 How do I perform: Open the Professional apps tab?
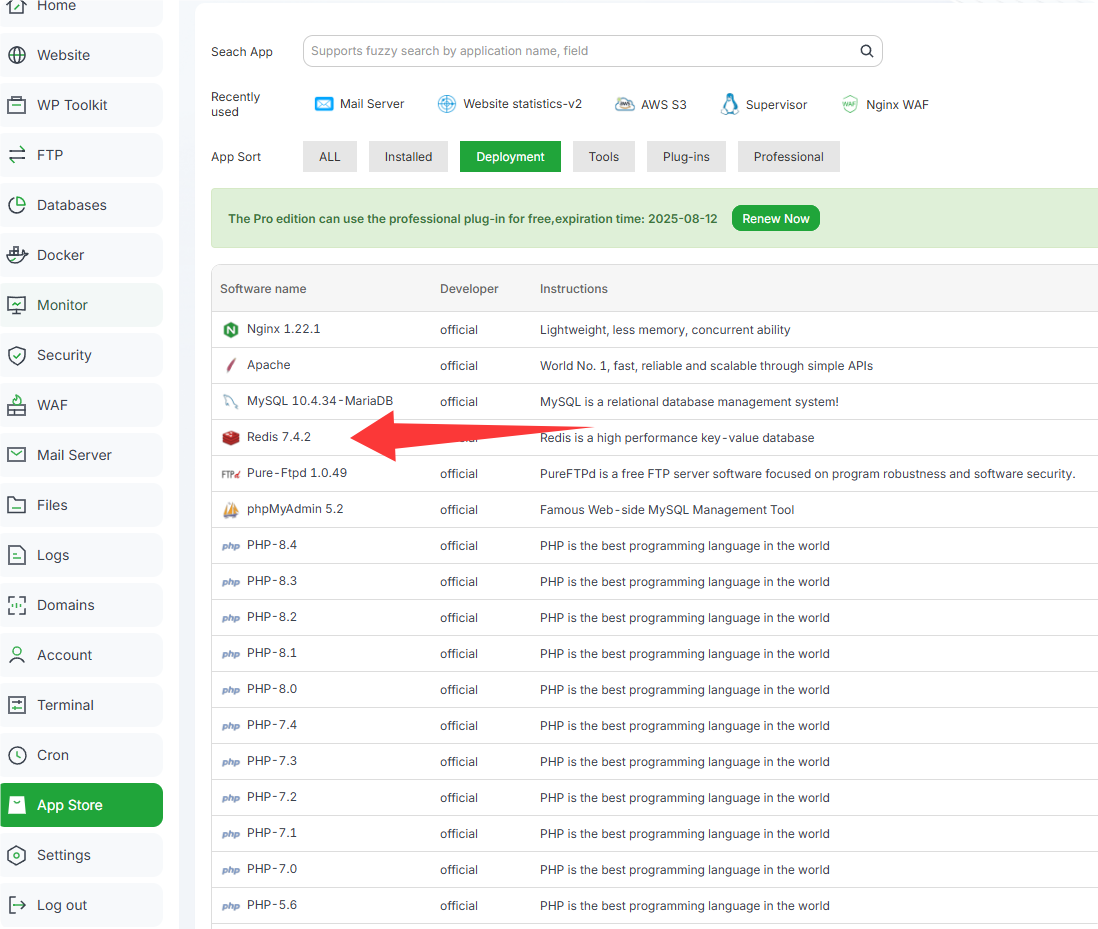pyautogui.click(x=788, y=157)
